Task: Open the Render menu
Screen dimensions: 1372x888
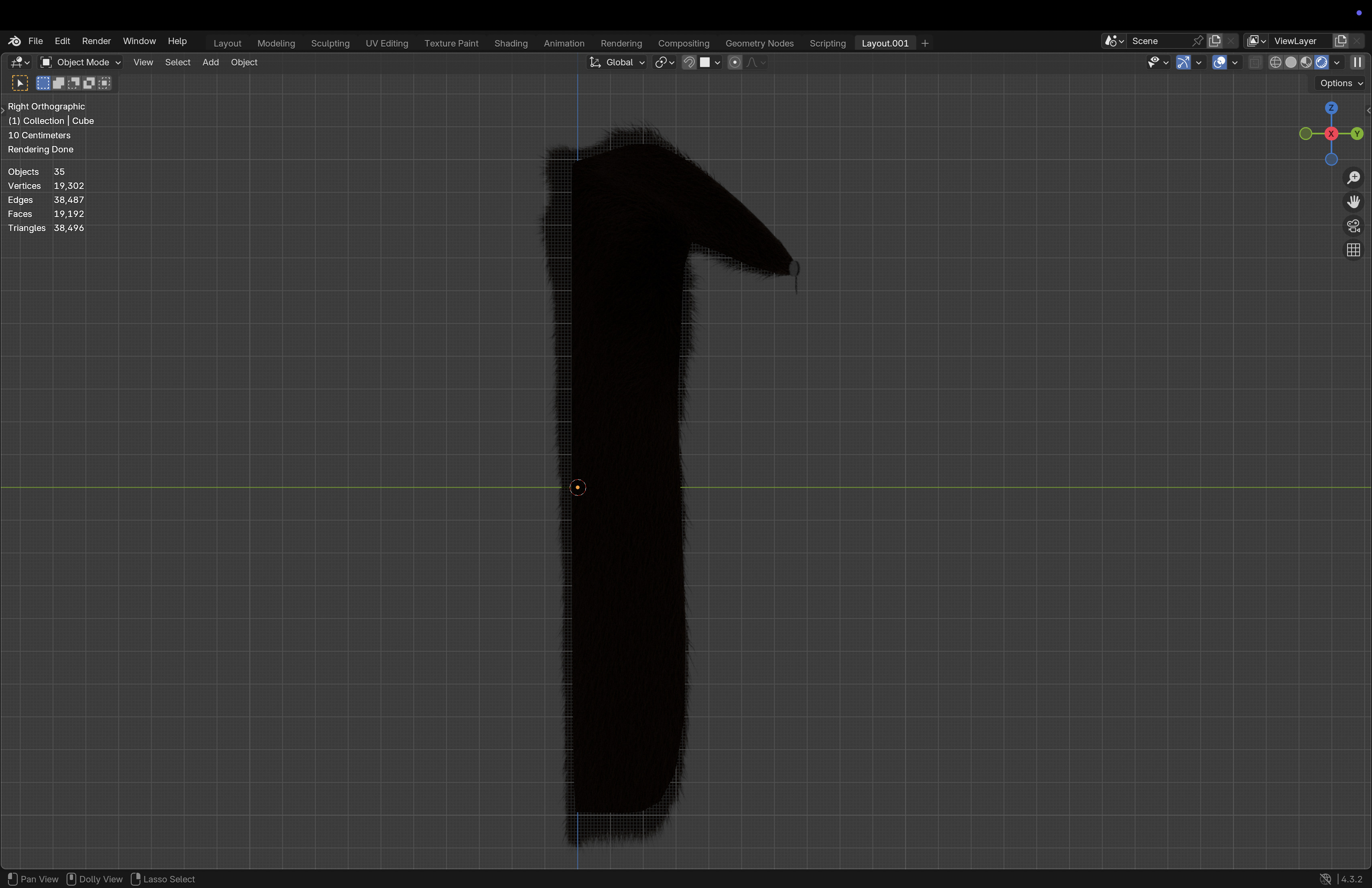Action: pos(96,41)
